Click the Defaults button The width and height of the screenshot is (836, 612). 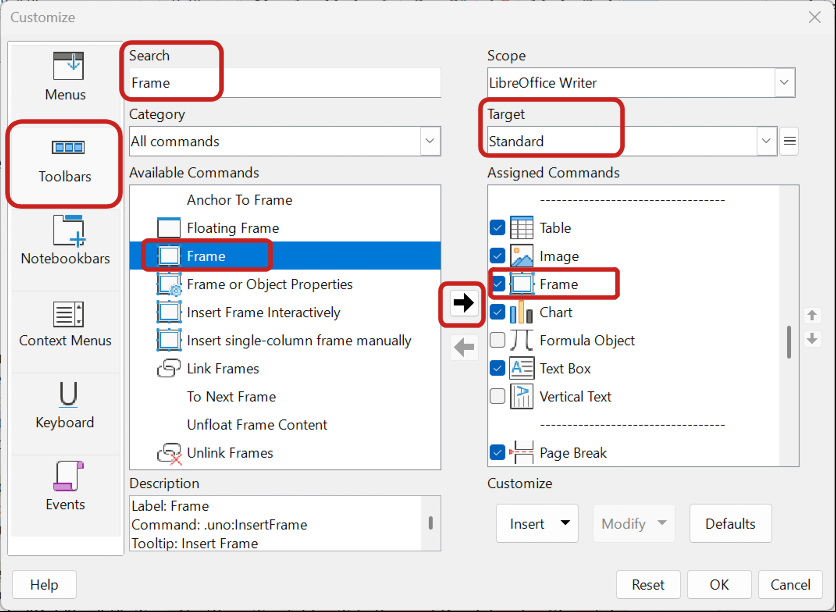tap(730, 524)
